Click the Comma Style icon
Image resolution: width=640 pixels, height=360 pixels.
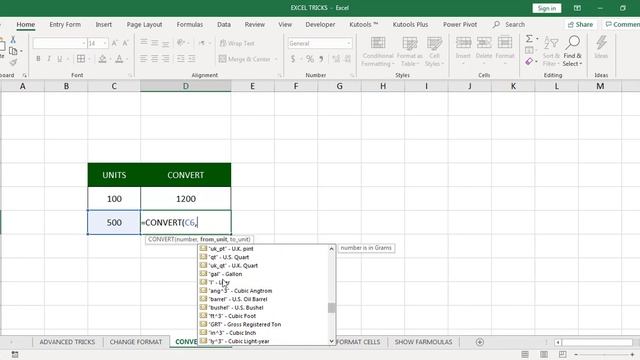(321, 59)
